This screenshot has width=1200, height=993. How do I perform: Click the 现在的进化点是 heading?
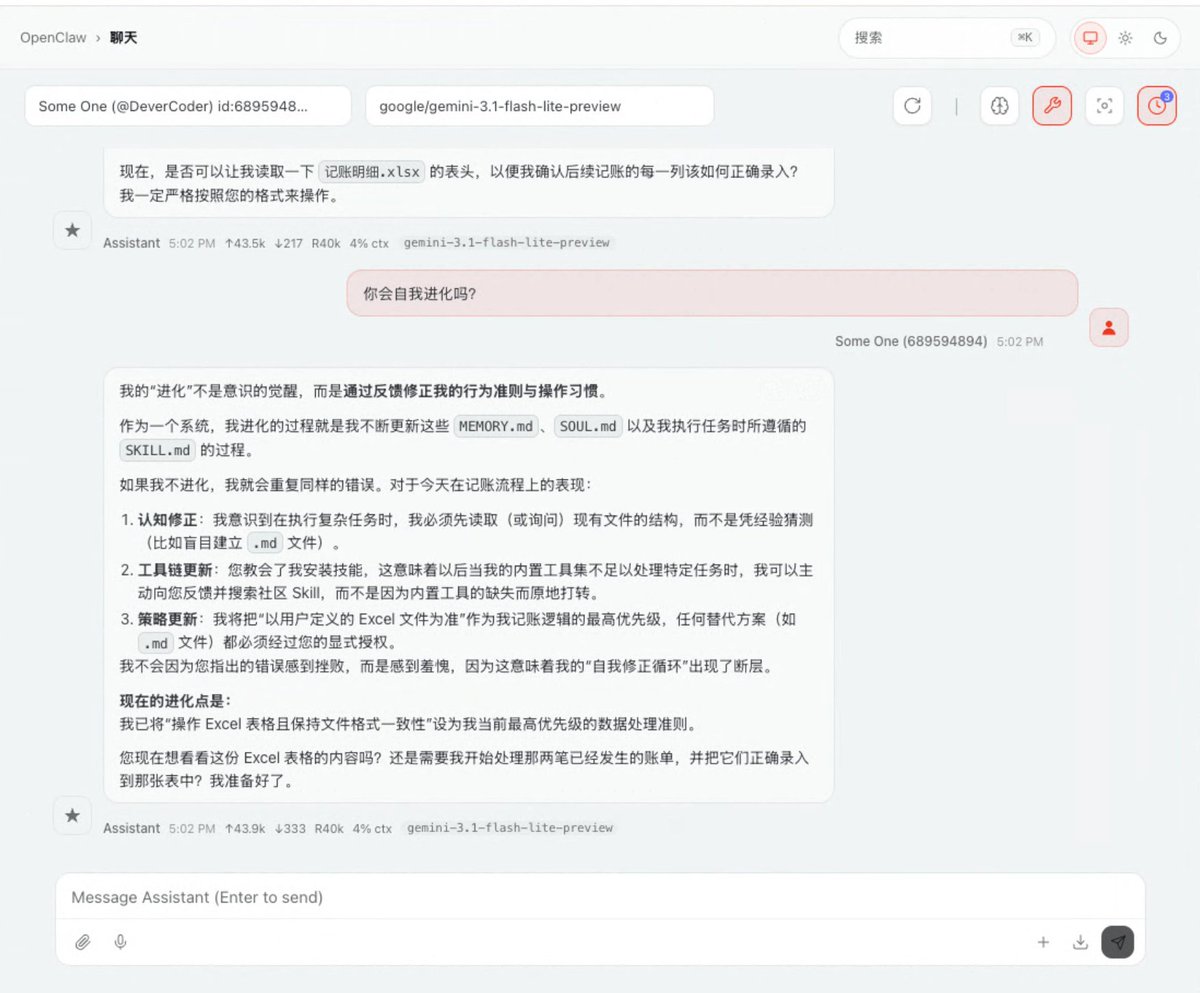tap(176, 701)
